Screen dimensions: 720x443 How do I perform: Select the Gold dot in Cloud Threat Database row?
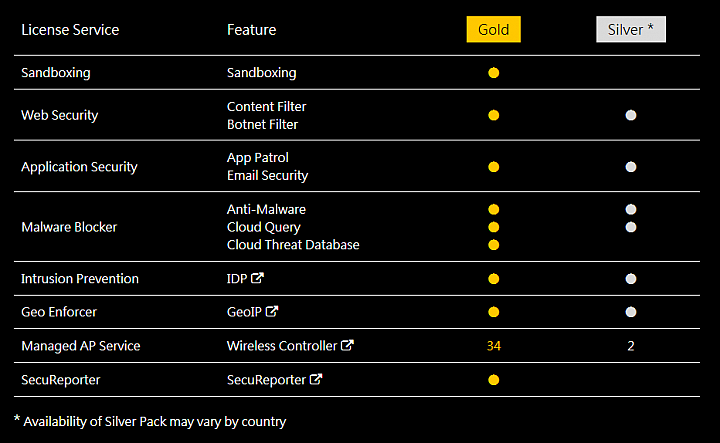494,245
